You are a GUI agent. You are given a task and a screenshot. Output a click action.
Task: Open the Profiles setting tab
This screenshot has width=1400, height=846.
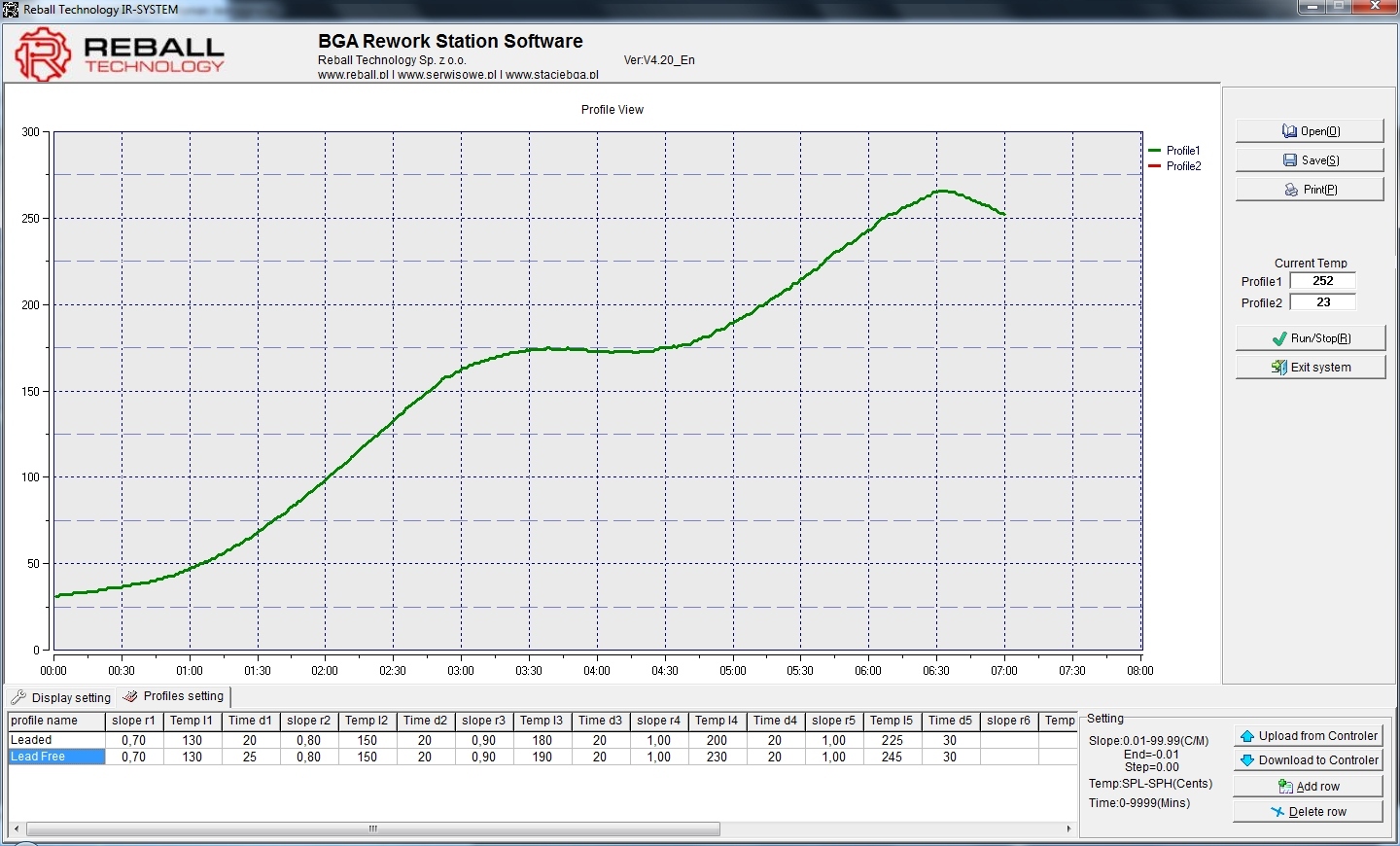(x=174, y=696)
